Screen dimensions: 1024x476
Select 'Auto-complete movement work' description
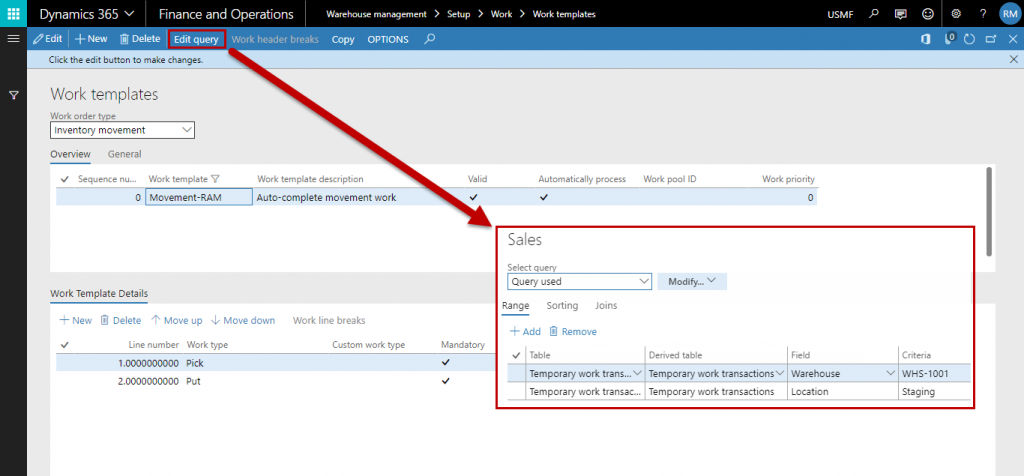pyautogui.click(x=327, y=197)
